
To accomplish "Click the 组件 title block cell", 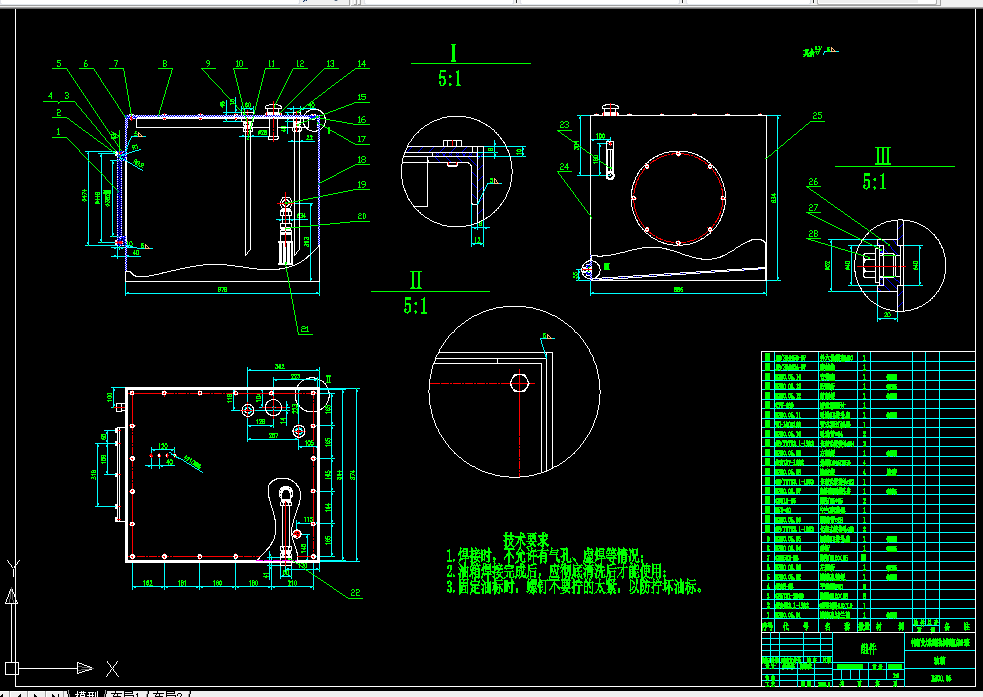I will [x=869, y=649].
